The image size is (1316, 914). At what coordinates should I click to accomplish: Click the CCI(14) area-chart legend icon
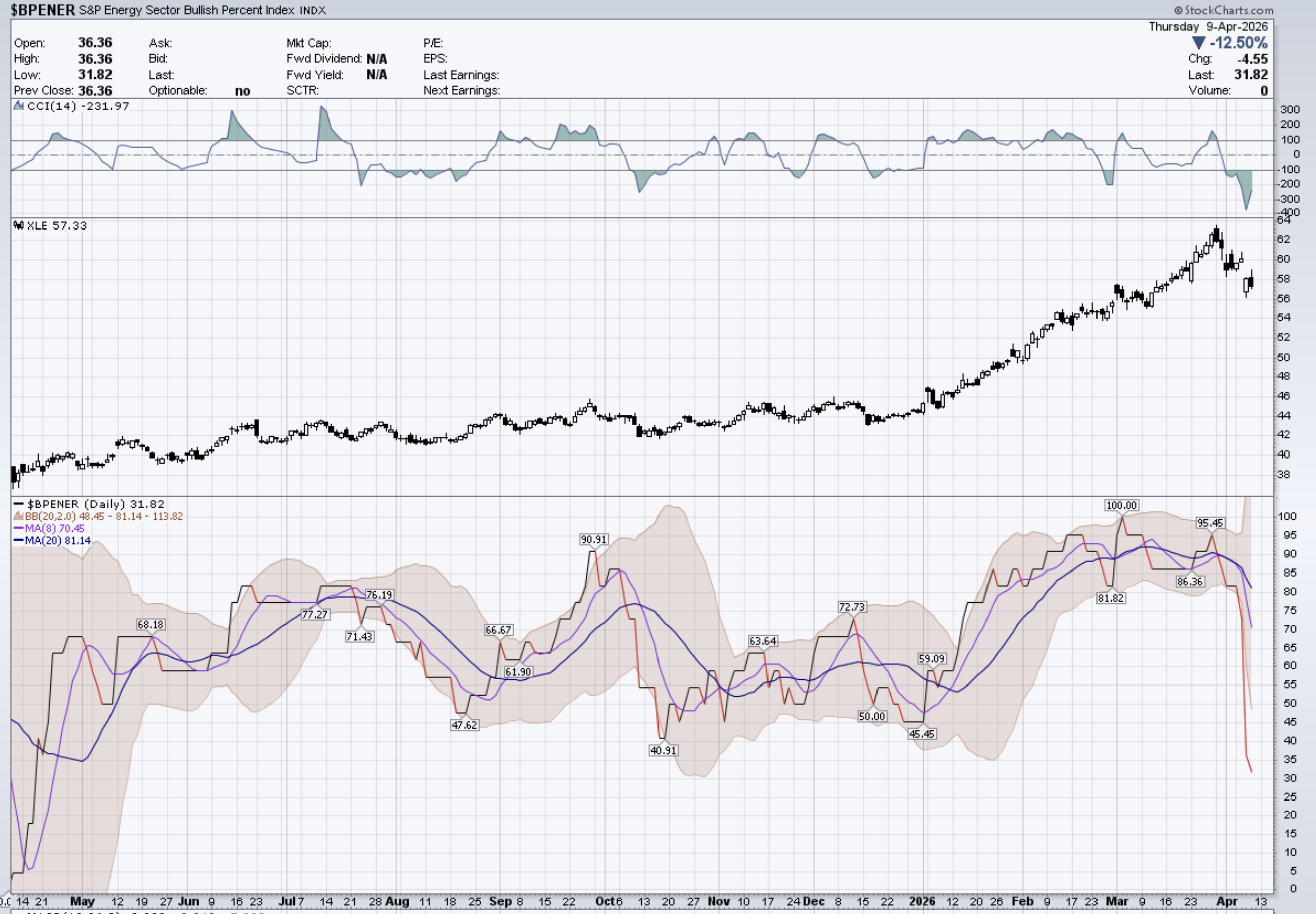click(18, 106)
